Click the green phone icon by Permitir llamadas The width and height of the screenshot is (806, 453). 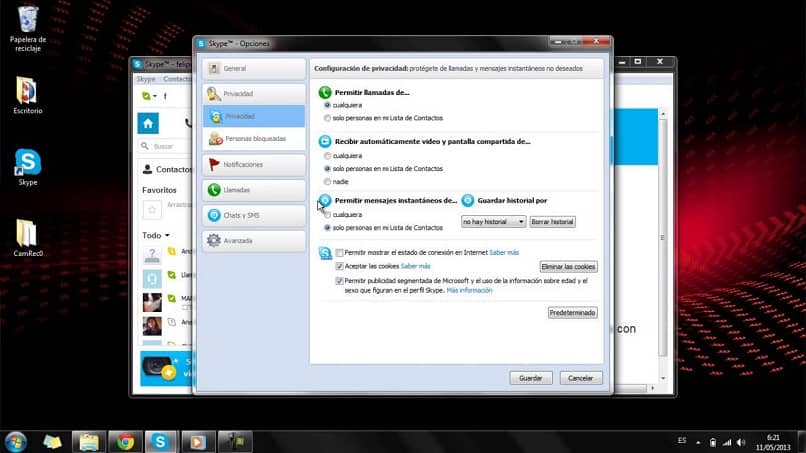click(x=325, y=93)
